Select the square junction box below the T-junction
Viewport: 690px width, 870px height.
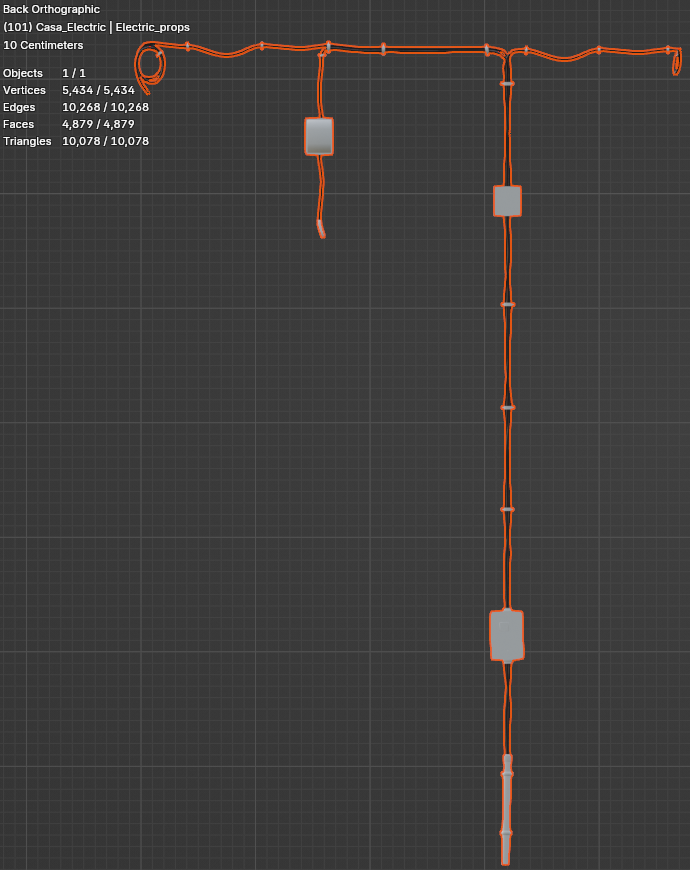click(x=507, y=201)
